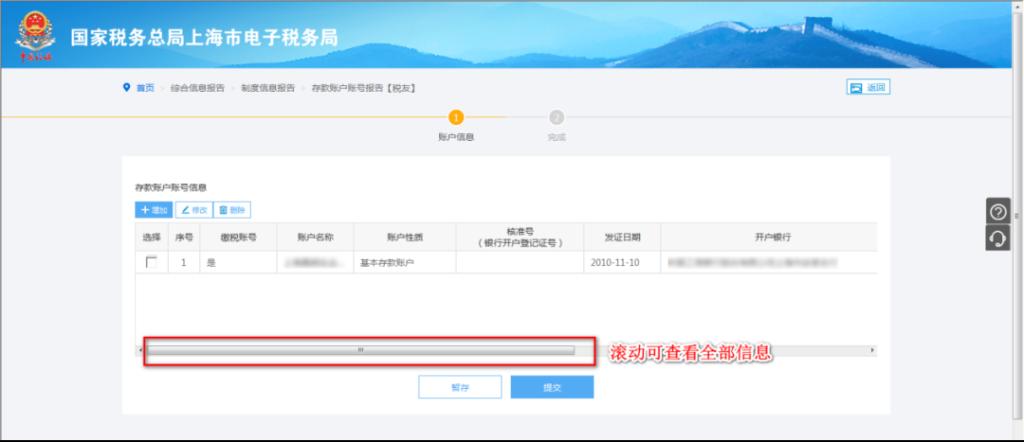Select step 2 完成 circle
Screen dimensions: 1024x442
[557, 117]
